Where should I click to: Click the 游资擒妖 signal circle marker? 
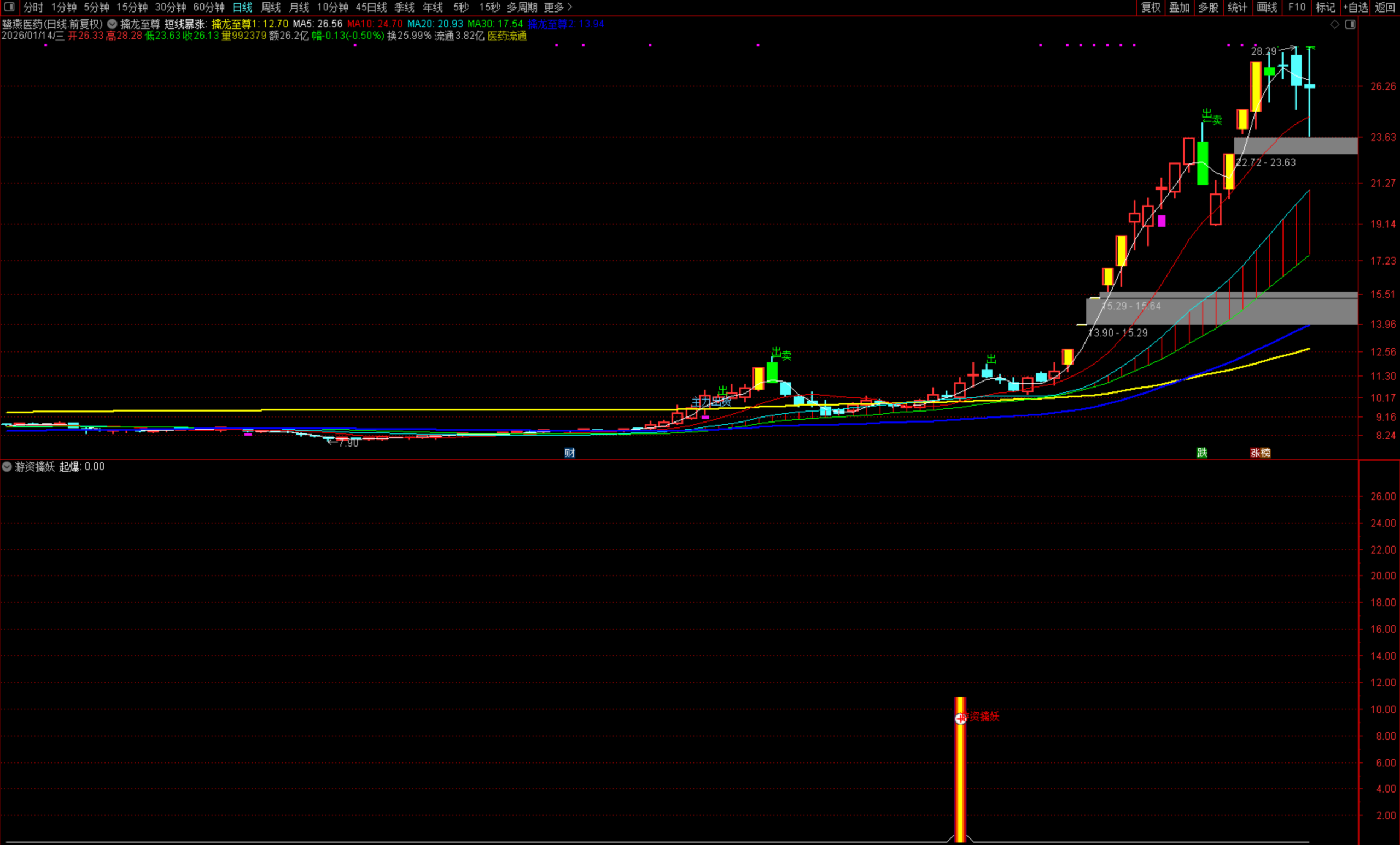[x=960, y=718]
